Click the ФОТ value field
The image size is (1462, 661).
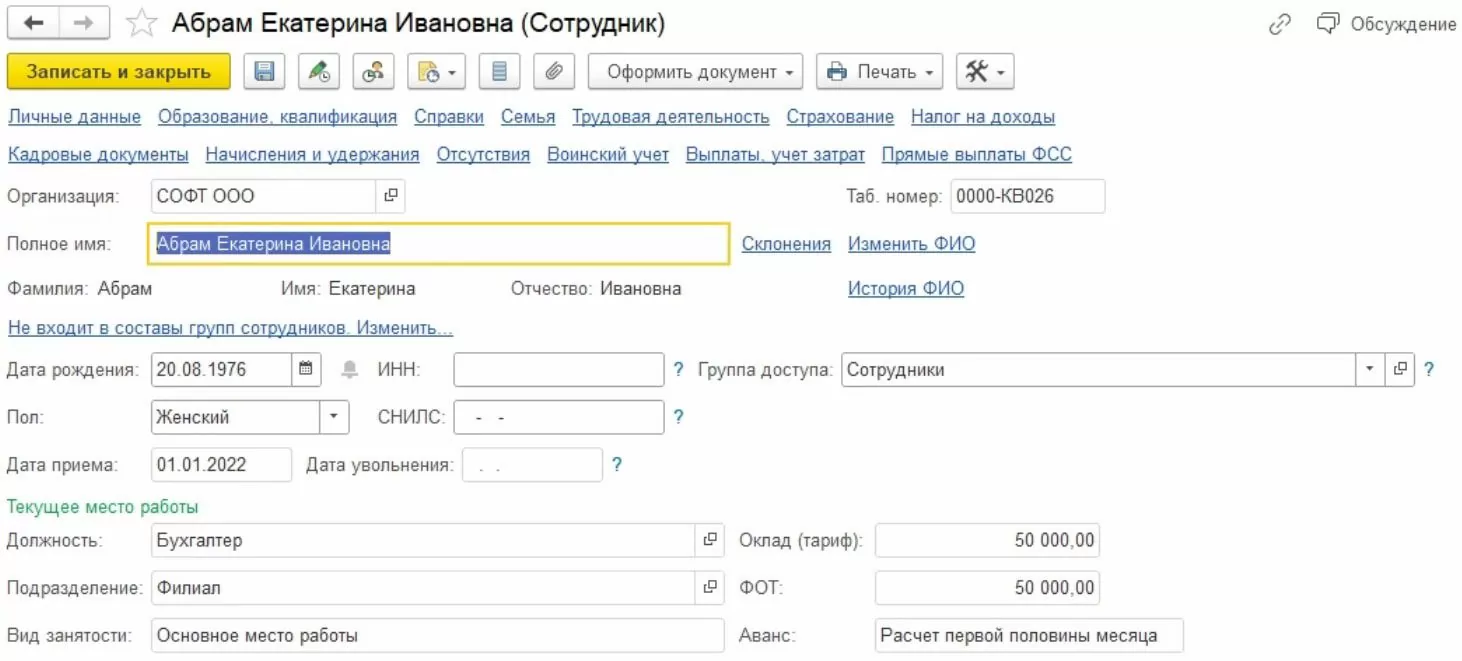tap(987, 588)
